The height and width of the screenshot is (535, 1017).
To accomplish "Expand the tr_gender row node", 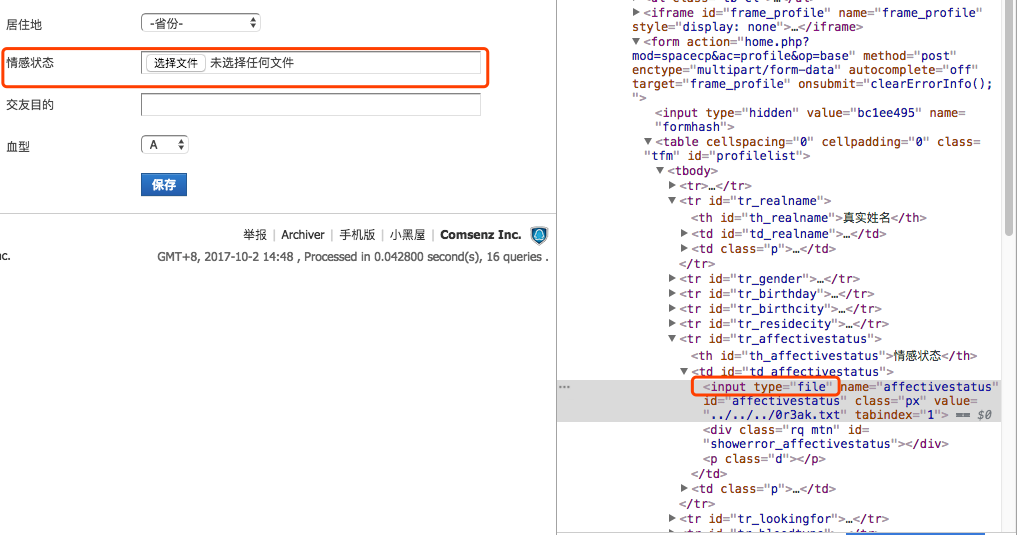I will pyautogui.click(x=673, y=279).
